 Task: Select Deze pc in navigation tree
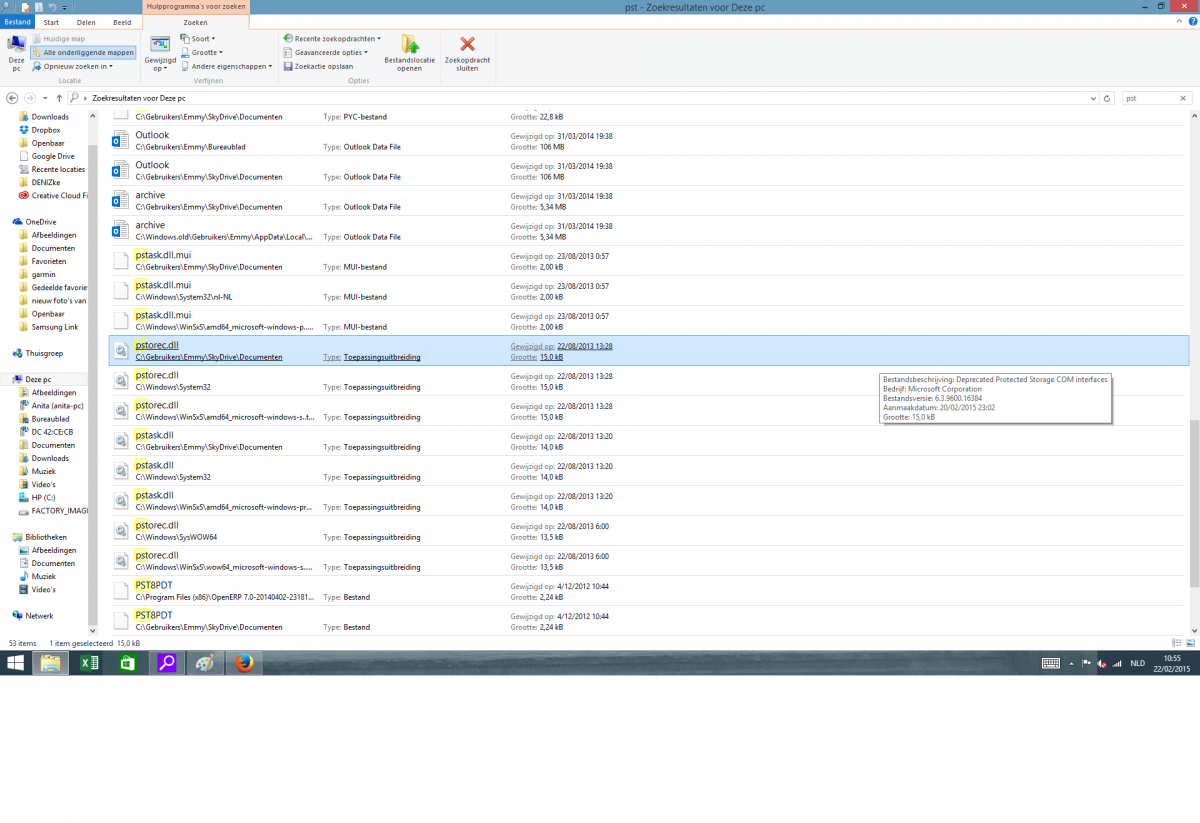tap(39, 379)
